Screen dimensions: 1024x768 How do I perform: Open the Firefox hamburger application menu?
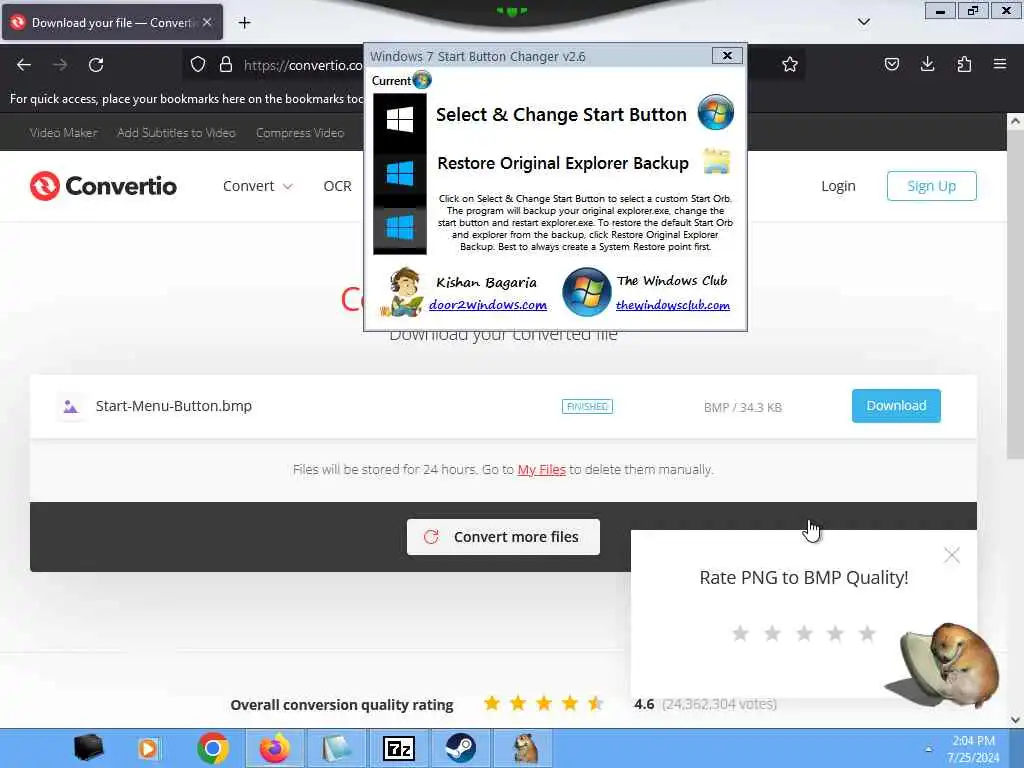coord(1000,64)
